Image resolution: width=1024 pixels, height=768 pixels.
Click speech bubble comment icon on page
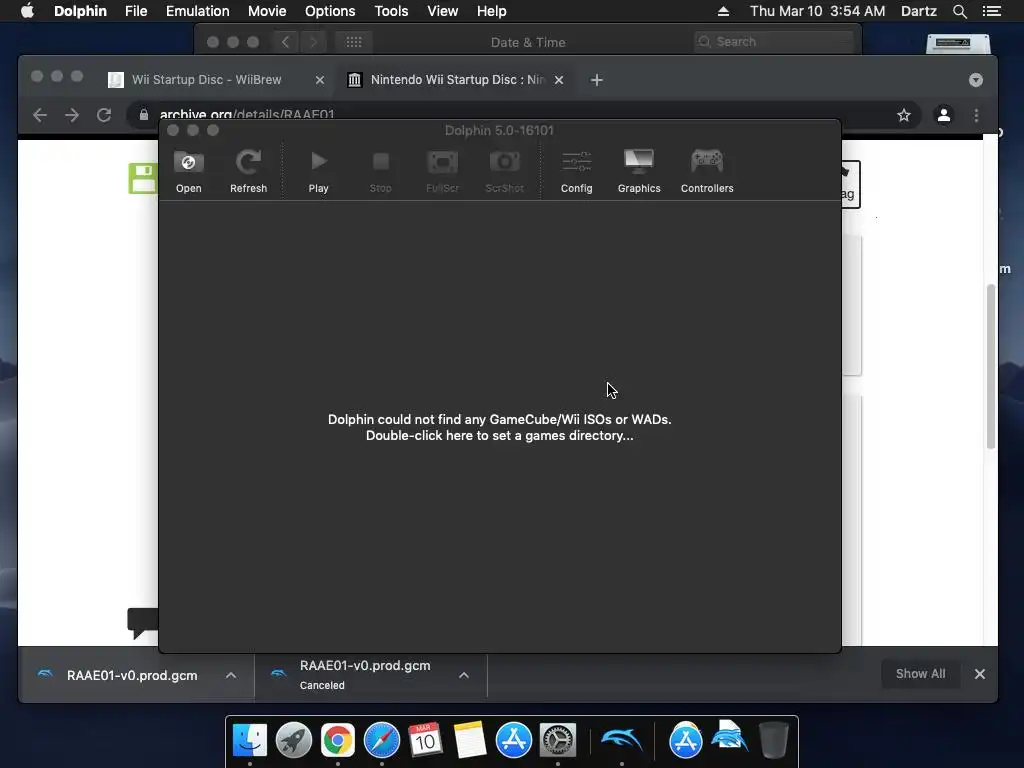pos(142,623)
